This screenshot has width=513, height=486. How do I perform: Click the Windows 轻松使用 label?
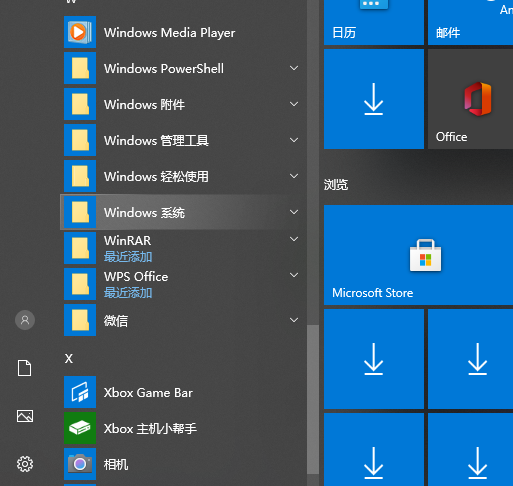[x=156, y=177]
